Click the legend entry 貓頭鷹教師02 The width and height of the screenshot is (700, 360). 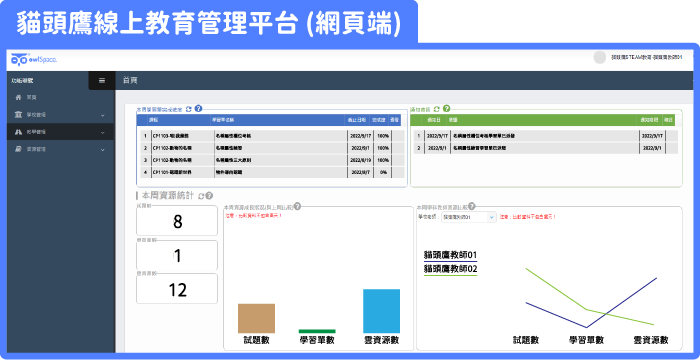click(x=450, y=269)
